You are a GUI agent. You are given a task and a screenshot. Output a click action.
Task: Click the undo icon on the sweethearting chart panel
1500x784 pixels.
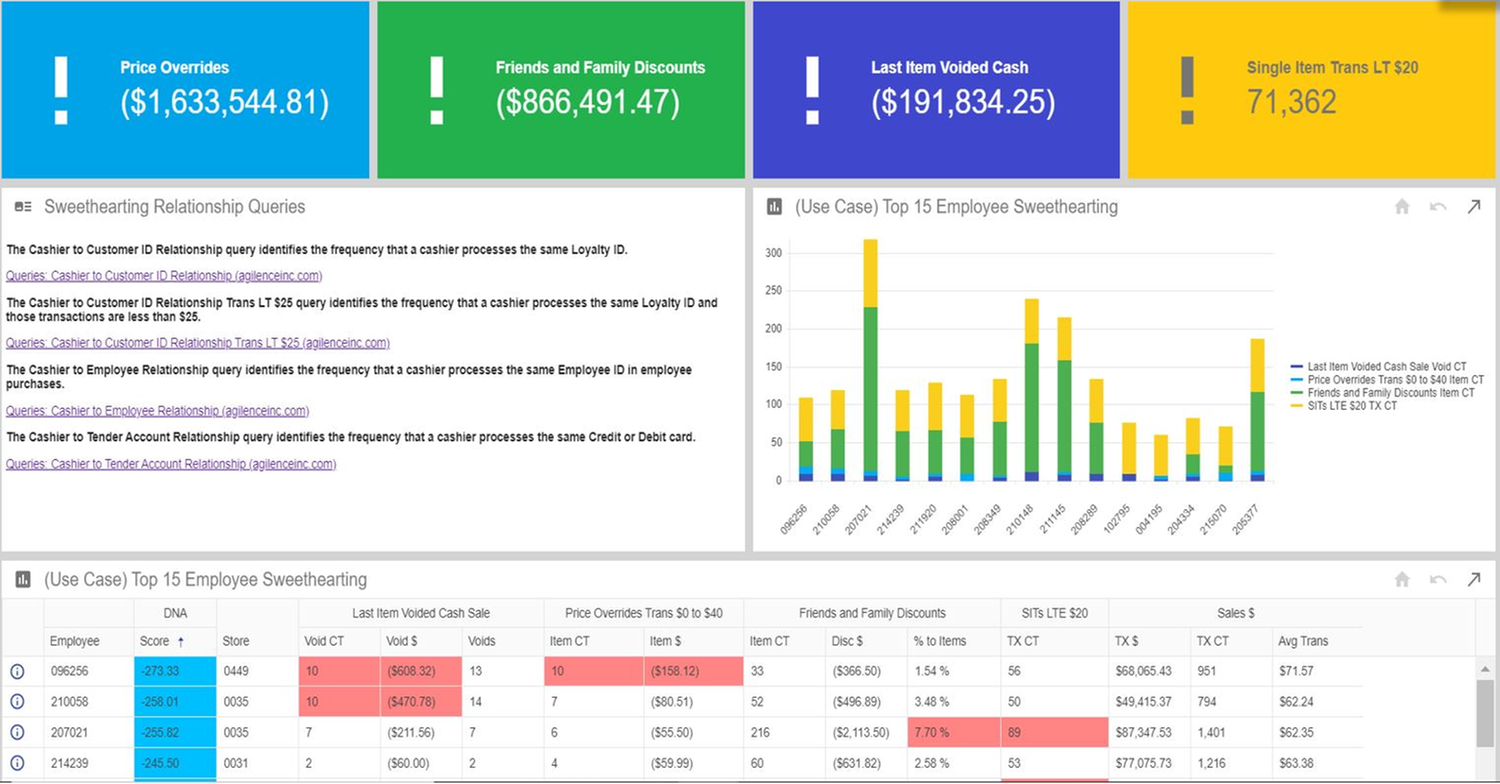(1437, 206)
